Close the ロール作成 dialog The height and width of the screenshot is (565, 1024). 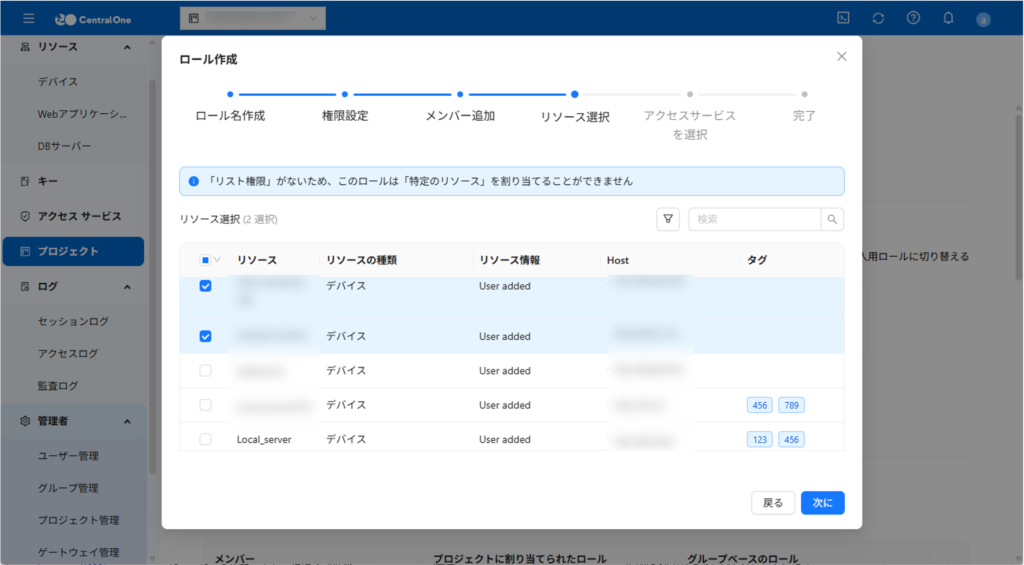pyautogui.click(x=842, y=57)
